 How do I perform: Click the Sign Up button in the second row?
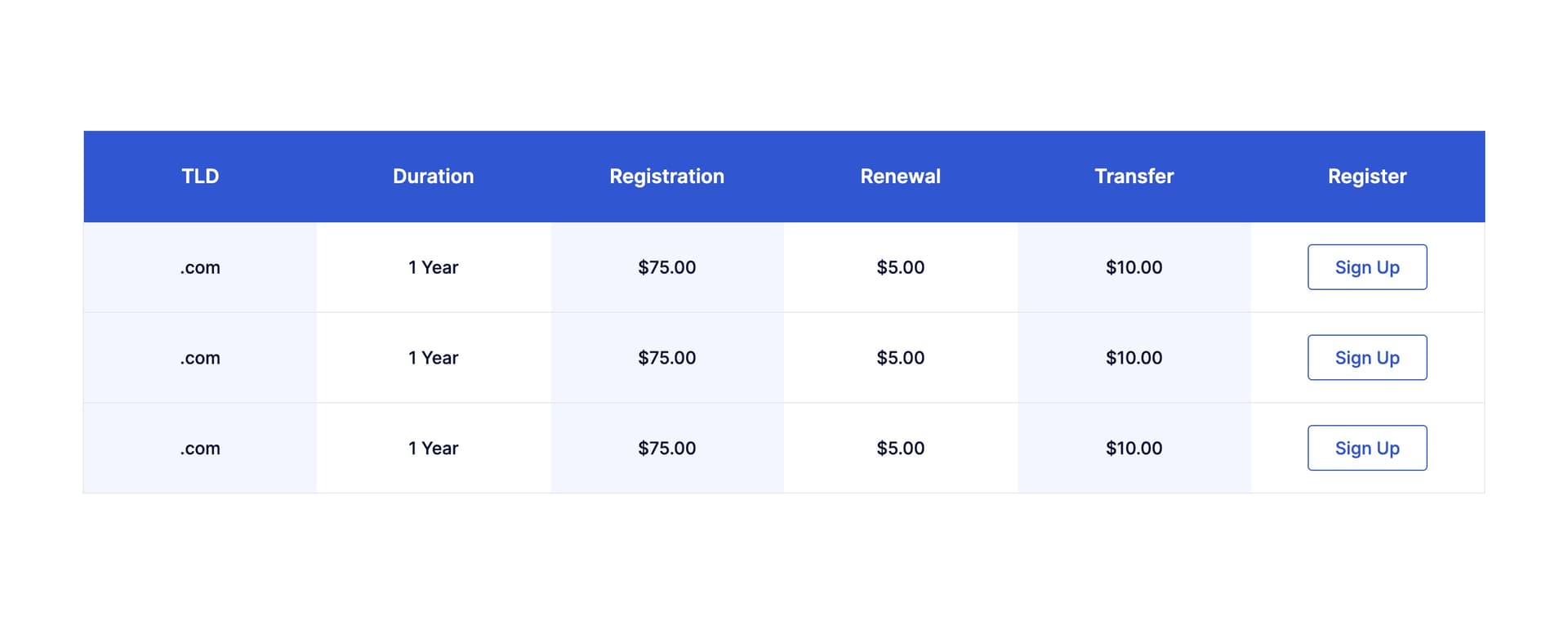pos(1366,357)
